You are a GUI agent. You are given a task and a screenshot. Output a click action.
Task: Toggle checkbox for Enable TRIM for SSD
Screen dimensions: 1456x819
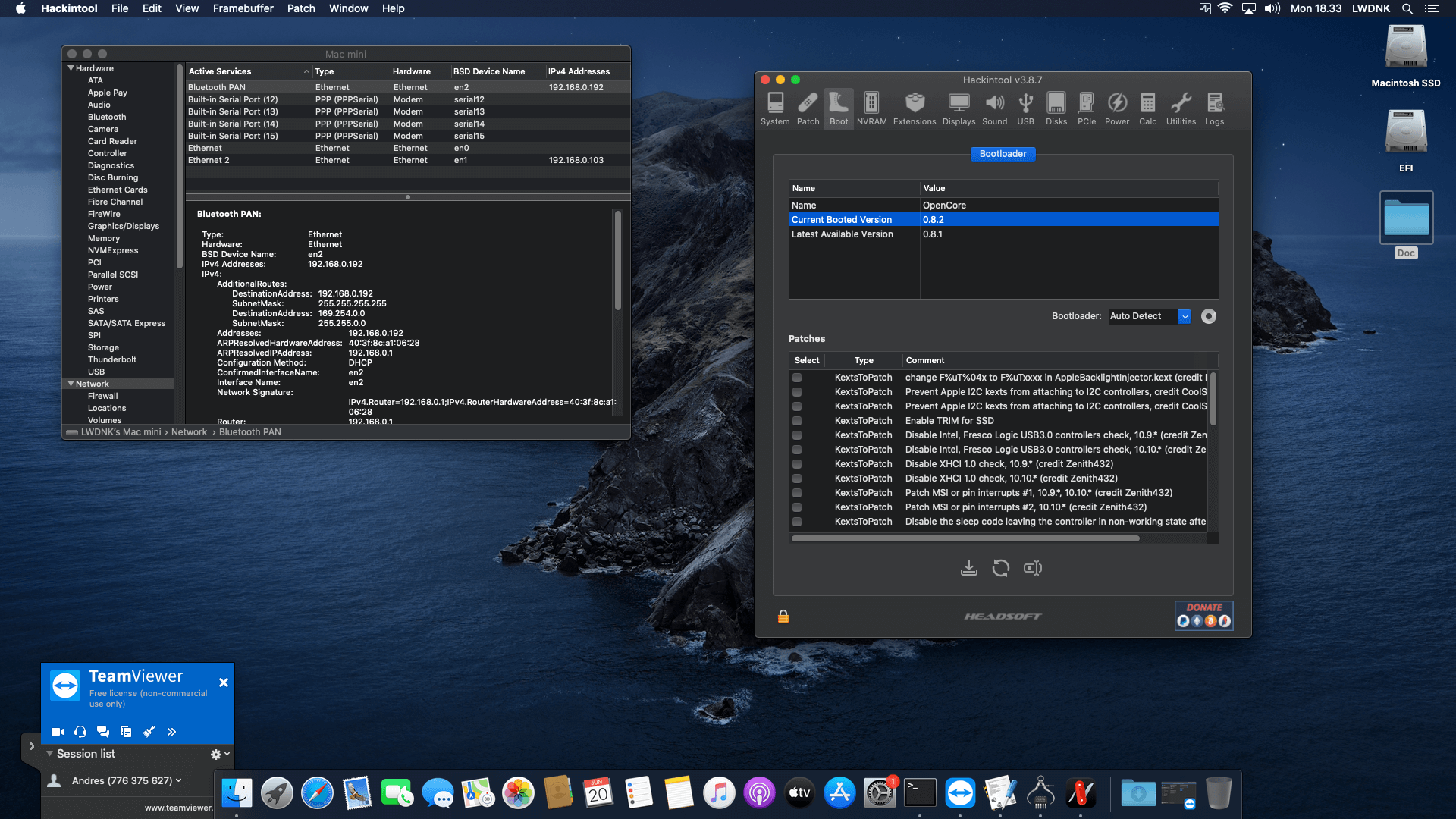(797, 421)
